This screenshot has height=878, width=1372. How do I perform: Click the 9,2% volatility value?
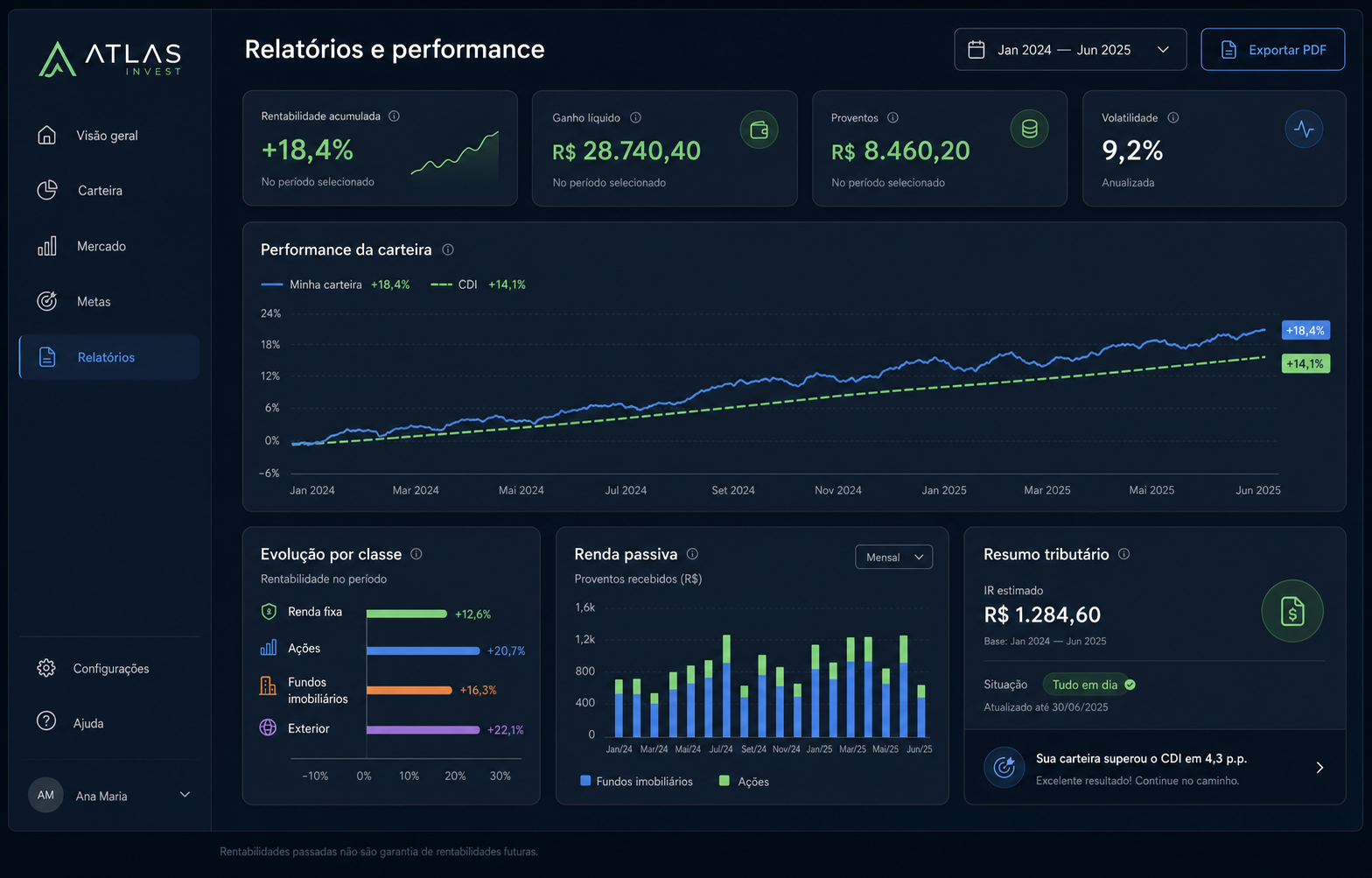coord(1132,151)
